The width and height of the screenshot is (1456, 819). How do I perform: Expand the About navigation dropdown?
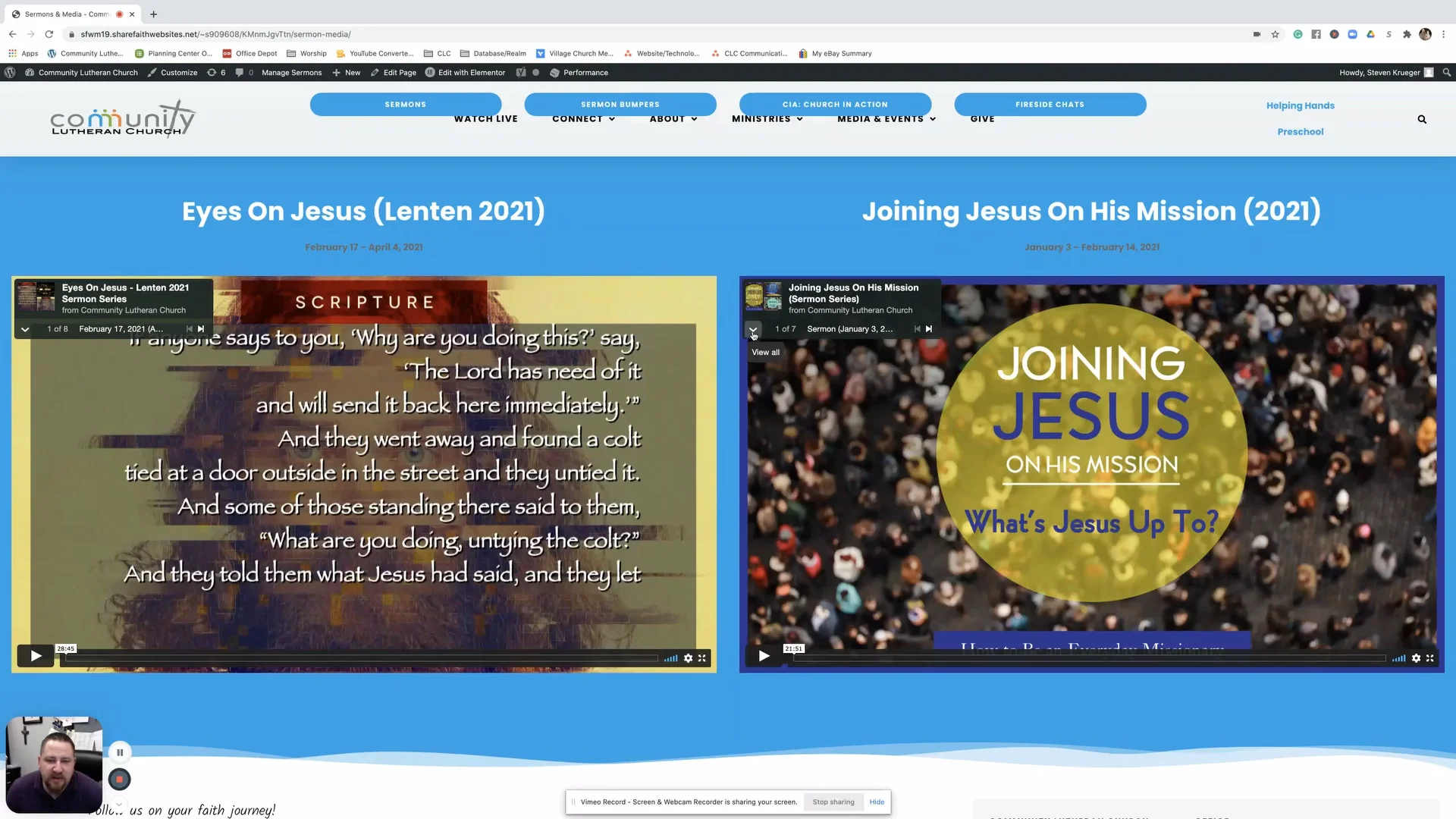(673, 120)
